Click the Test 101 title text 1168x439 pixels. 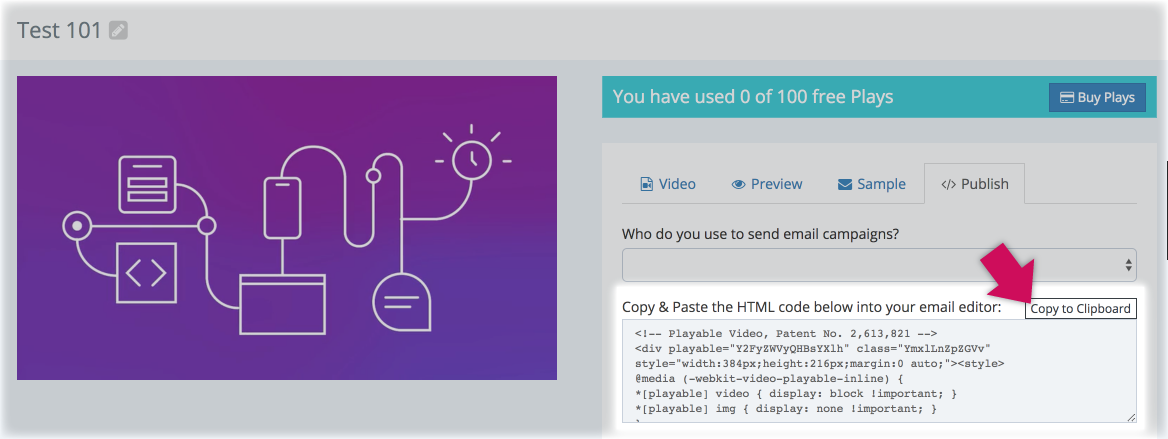59,30
